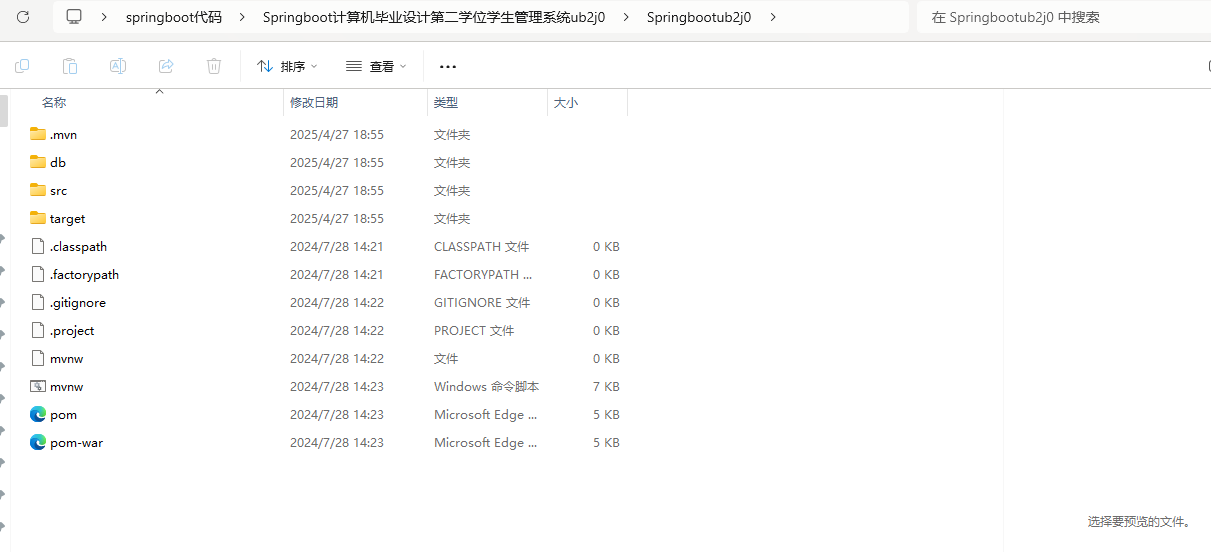Screen dimensions: 1211x552
Task: Go to Springboot计算机毕业设计第二学位学生管理系统ub2j0 breadcrumb
Action: tap(434, 17)
